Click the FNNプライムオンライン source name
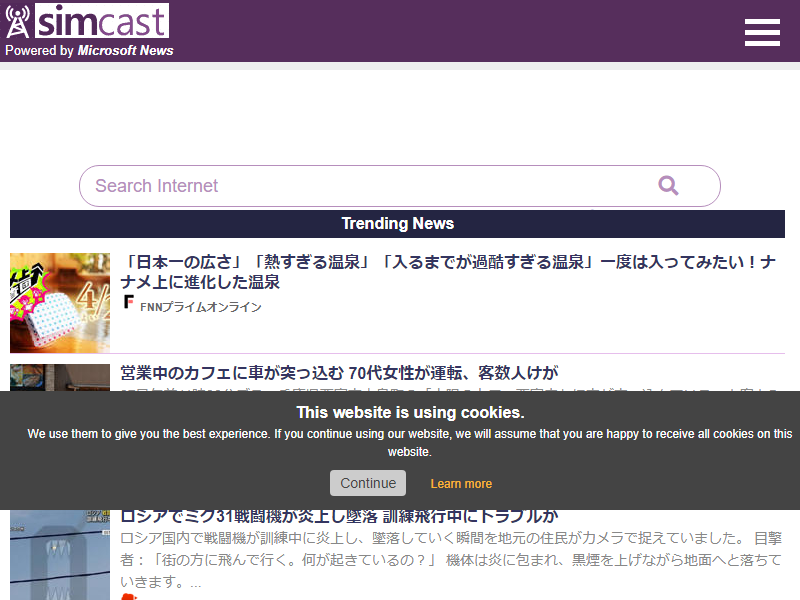Image resolution: width=800 pixels, height=600 pixels. pos(201,307)
